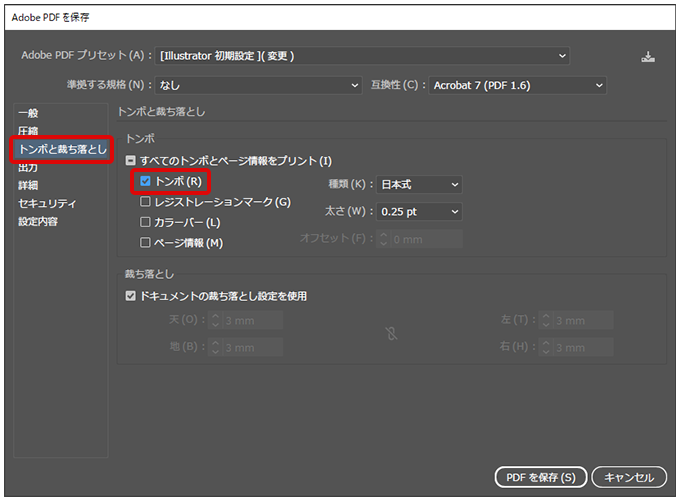680x500 pixels.
Task: Click the 天 (O) stepper arrows
Action: click(216, 320)
